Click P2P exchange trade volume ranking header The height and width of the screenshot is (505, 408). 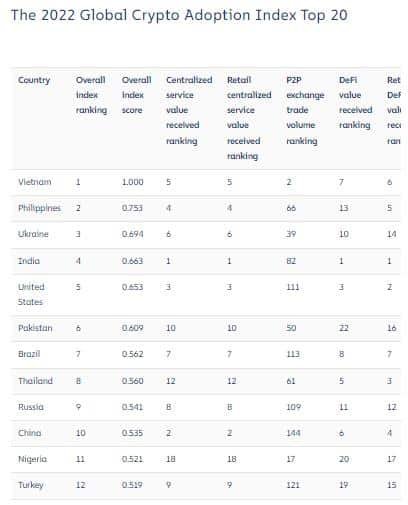tap(305, 110)
